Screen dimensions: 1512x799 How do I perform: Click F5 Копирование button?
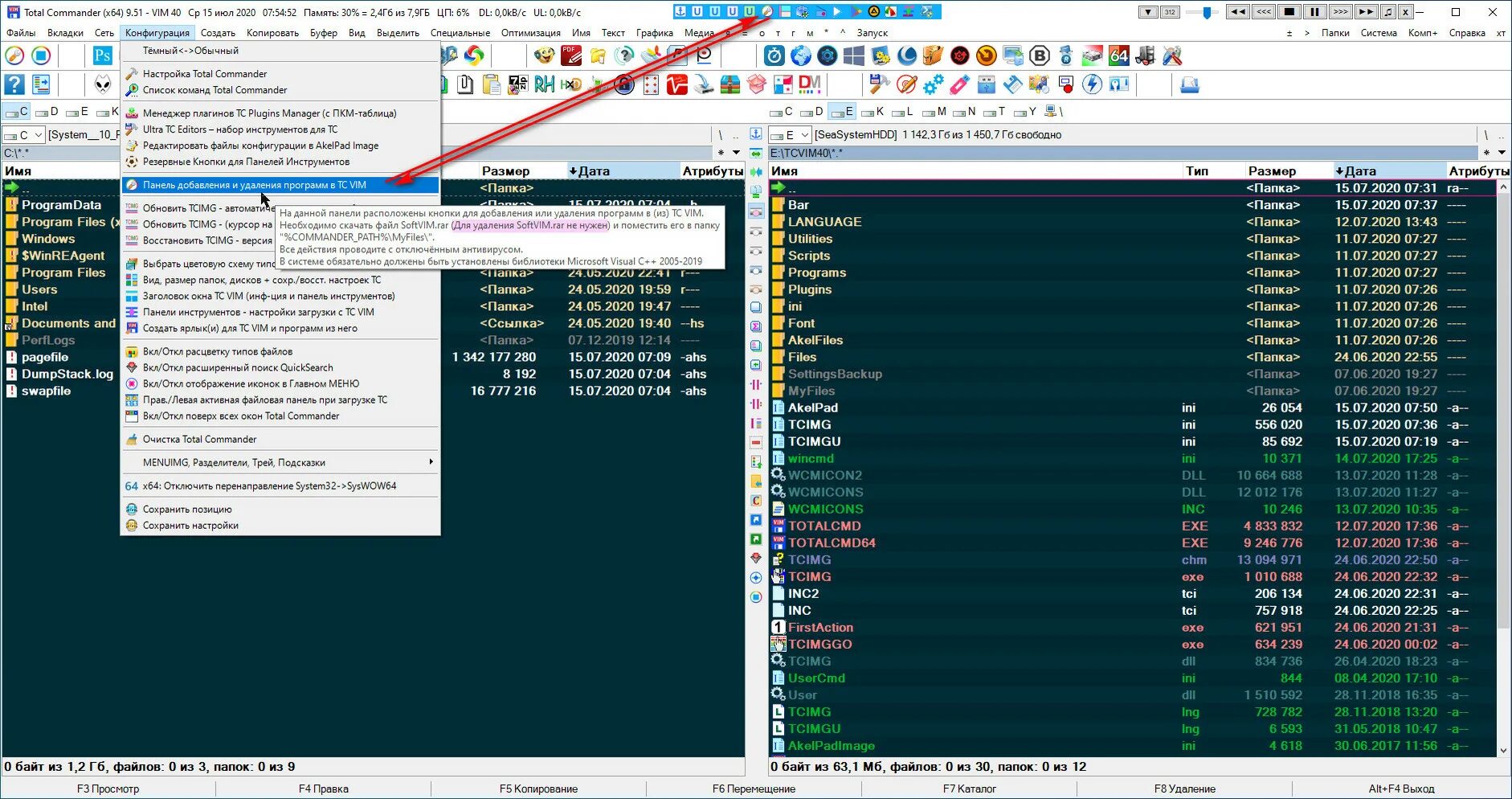(x=538, y=789)
